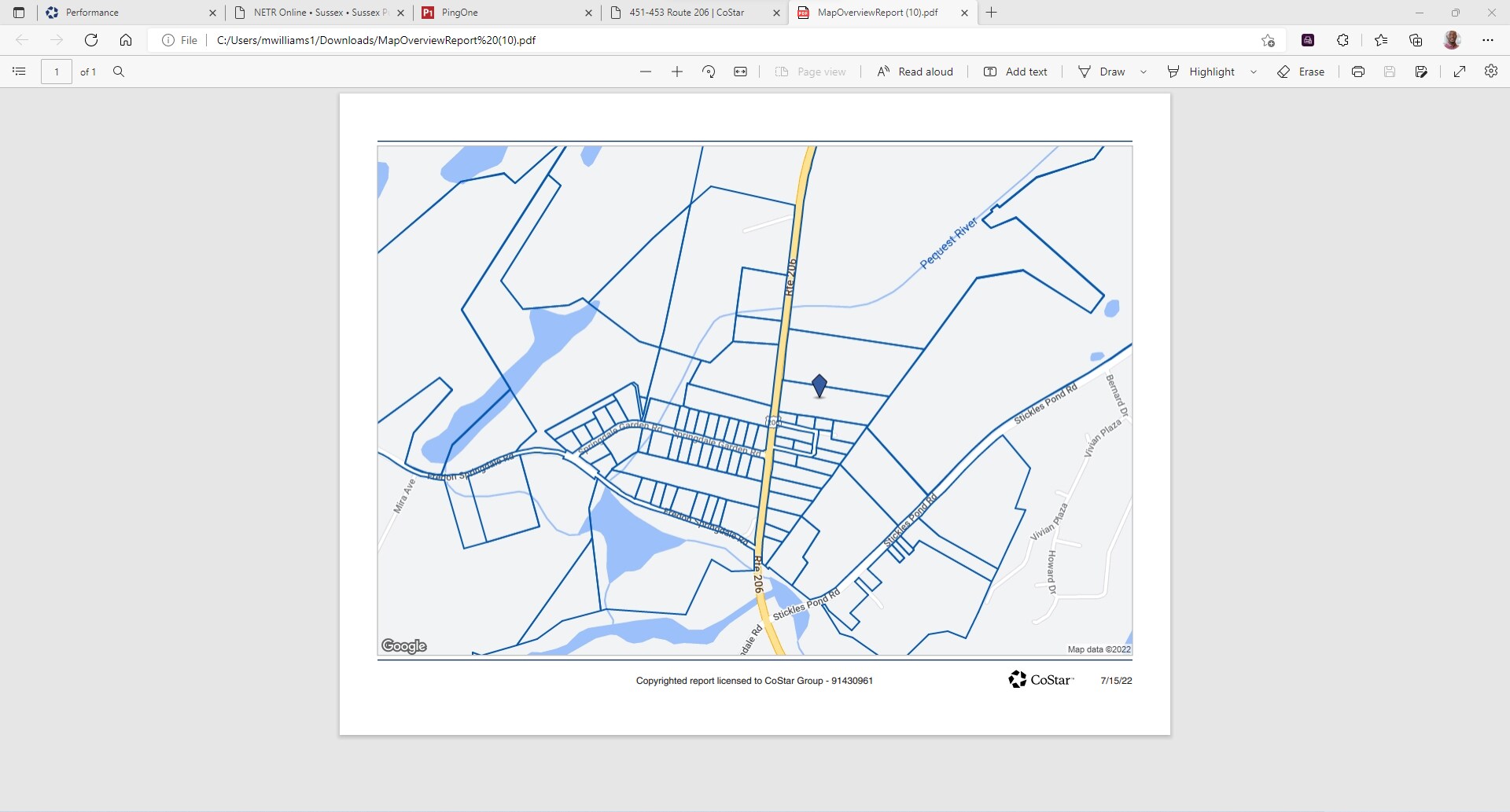This screenshot has width=1510, height=812.
Task: Open the Draw tool dropdown
Action: 1143,72
